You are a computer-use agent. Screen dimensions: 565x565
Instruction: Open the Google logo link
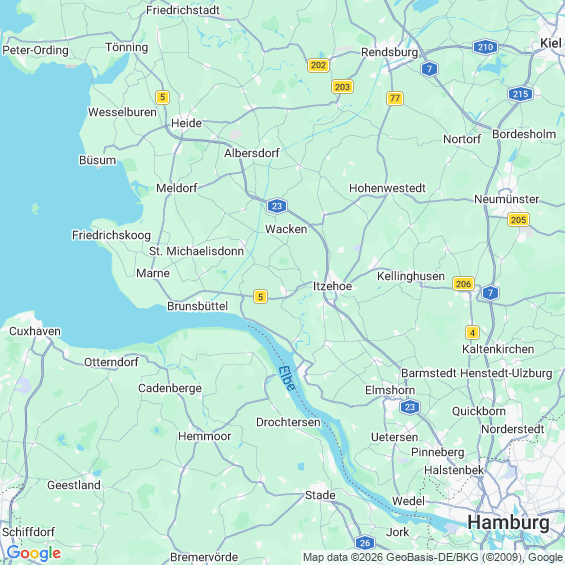(34, 553)
